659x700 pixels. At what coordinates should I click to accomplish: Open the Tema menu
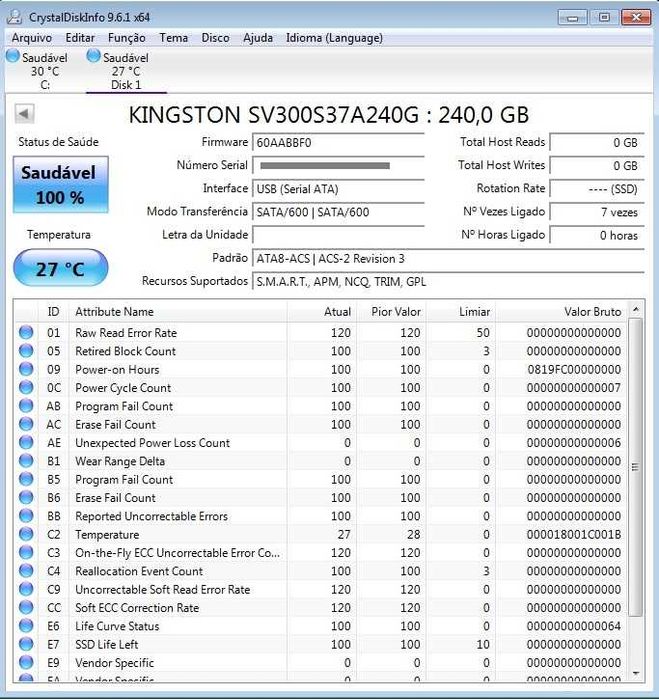174,38
